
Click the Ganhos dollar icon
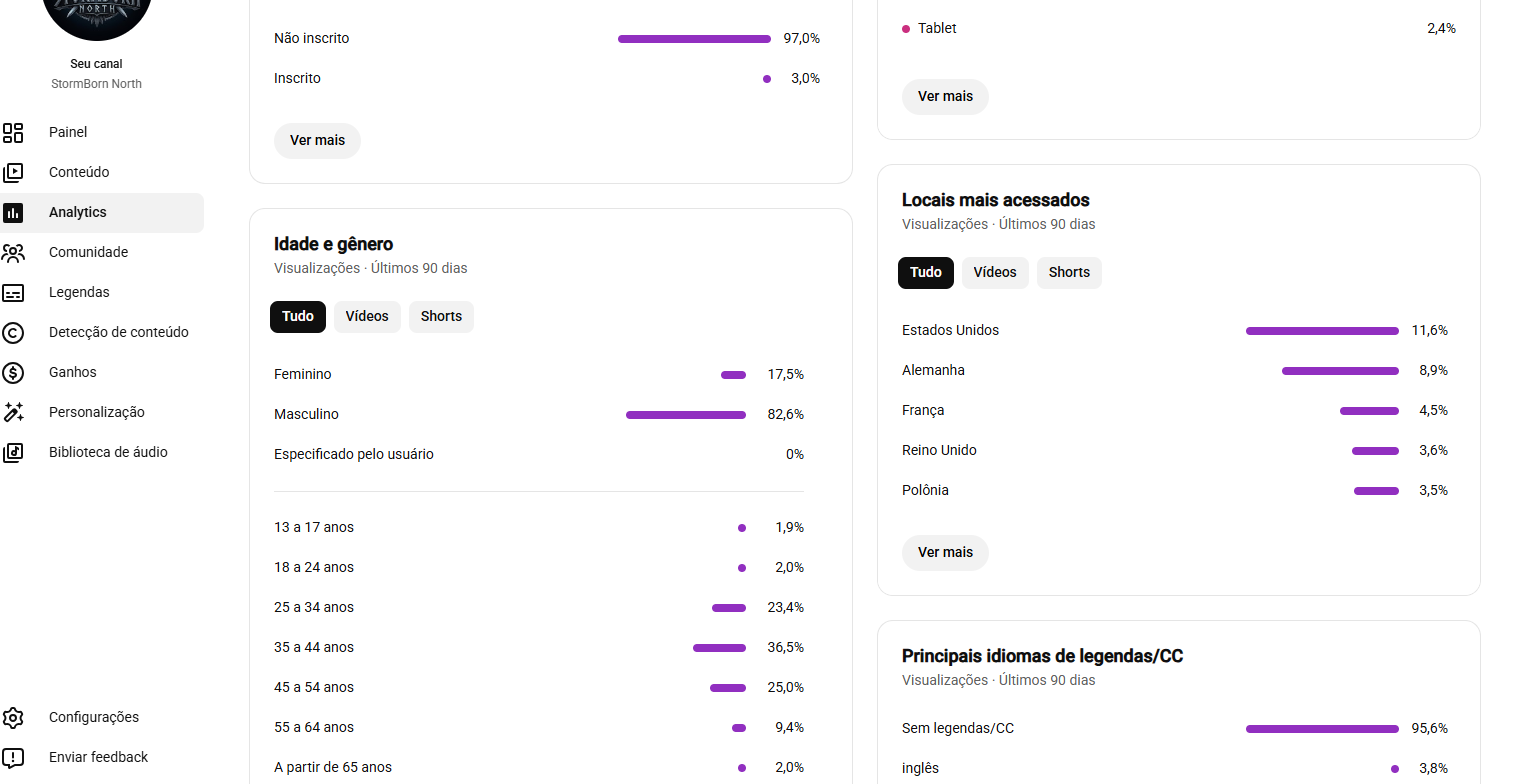[13, 372]
